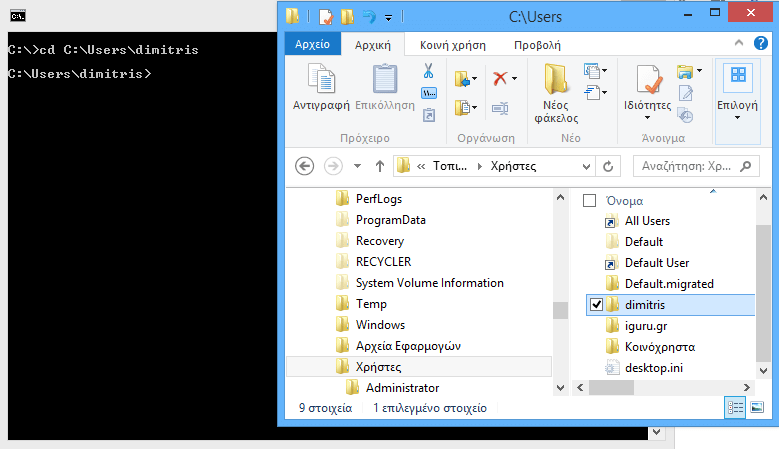Open the Αρχείο (File) menu
This screenshot has width=779, height=449.
313,45
